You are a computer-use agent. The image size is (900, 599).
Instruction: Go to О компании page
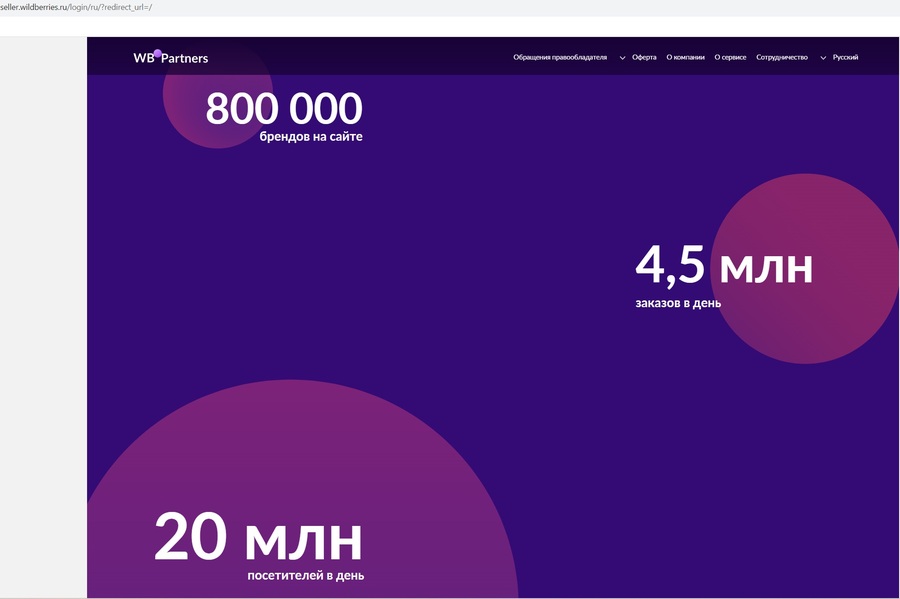click(685, 57)
